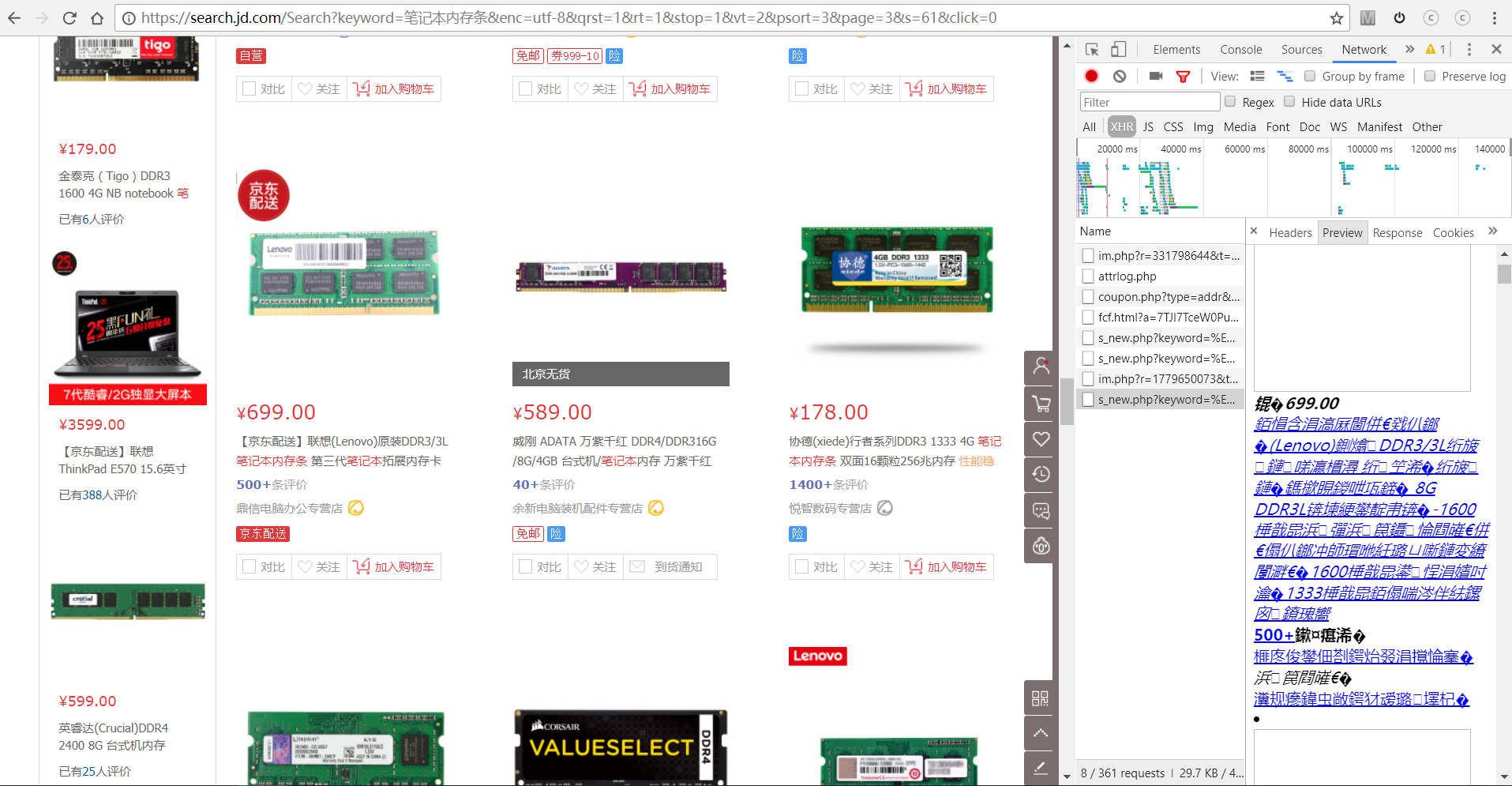Open the Sources tab
The image size is (1512, 786).
1301,49
